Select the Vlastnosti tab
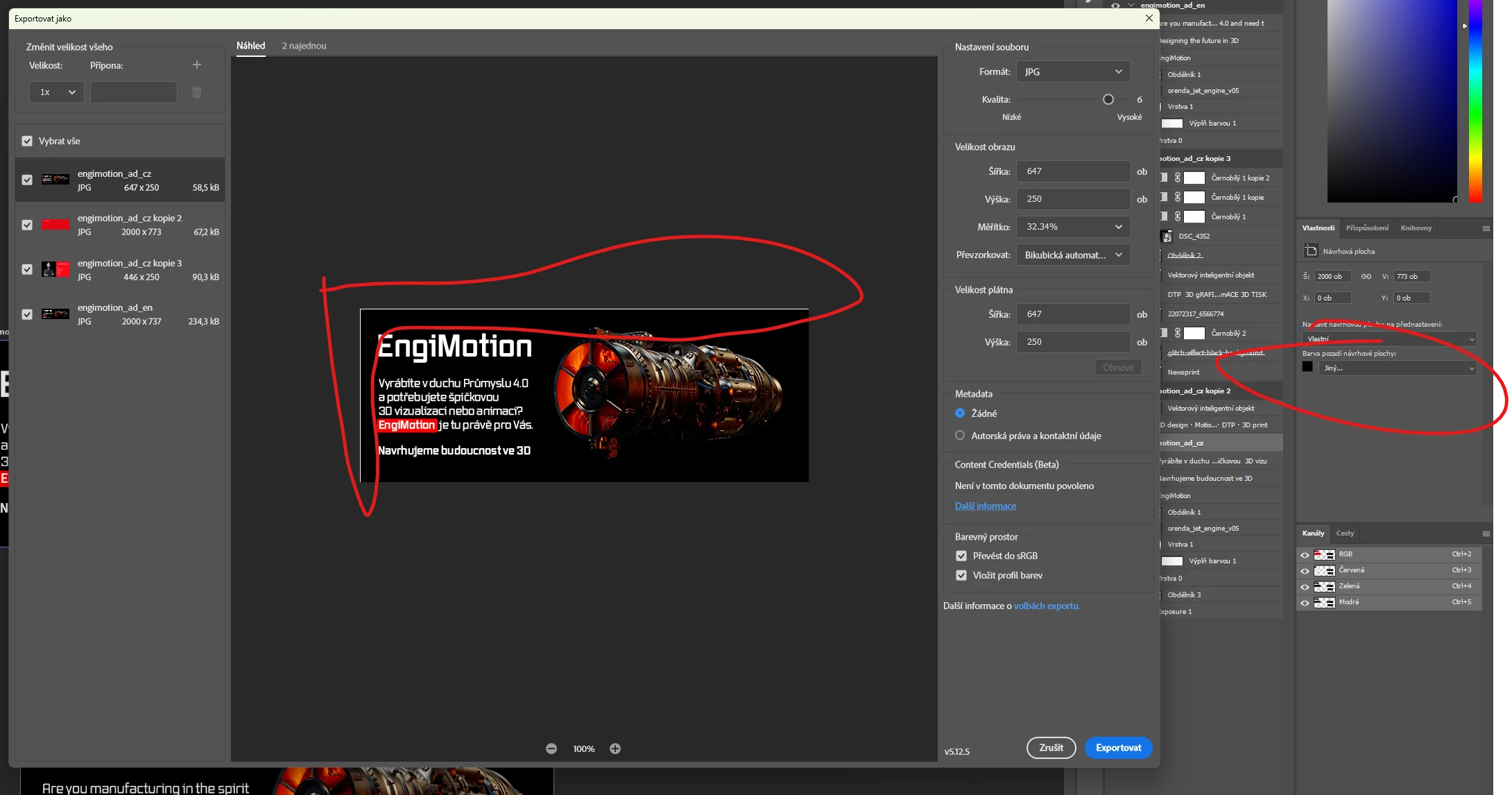Viewport: 1512px width, 795px height. 1318,228
